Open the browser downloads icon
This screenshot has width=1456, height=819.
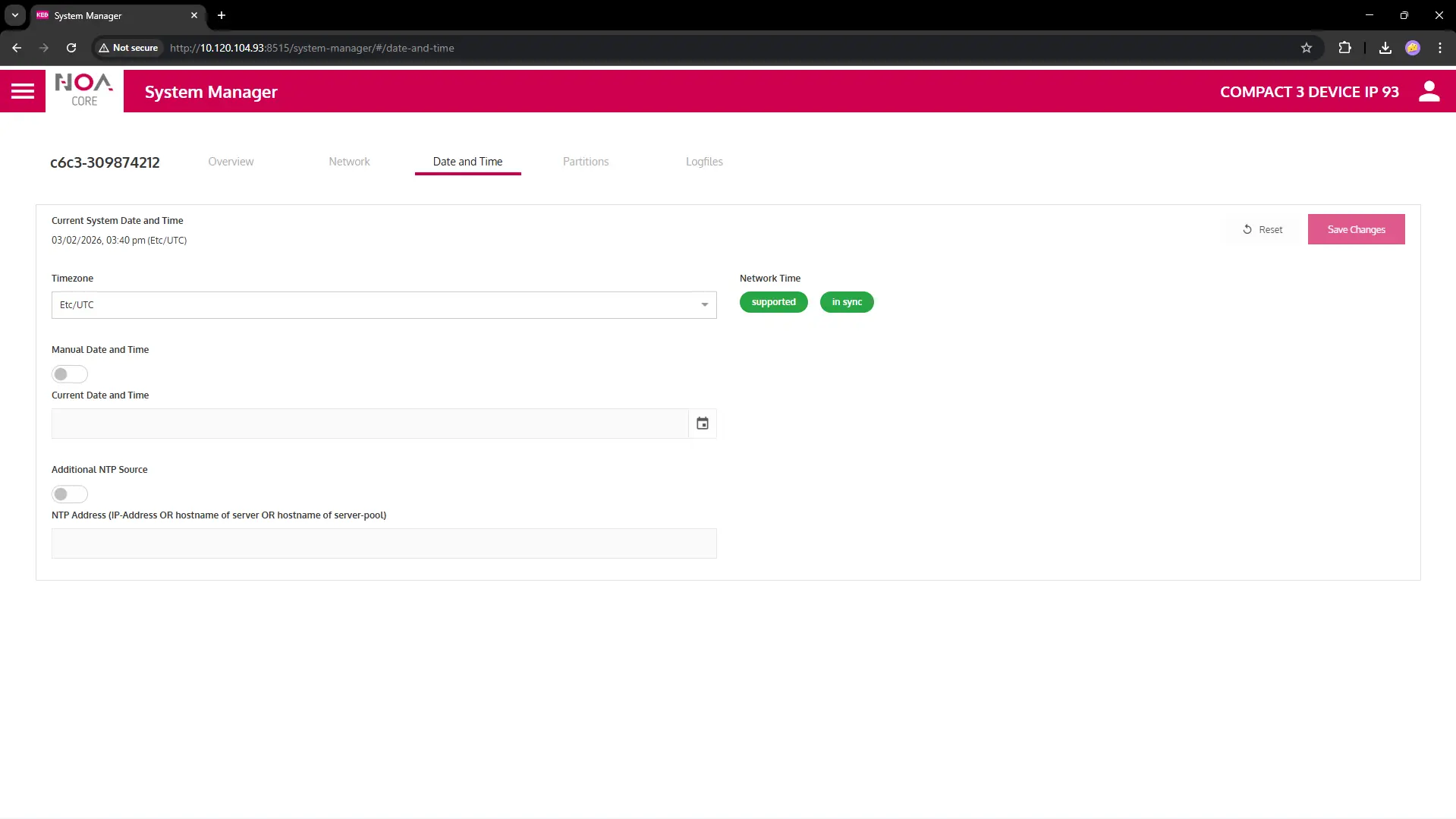tap(1385, 48)
